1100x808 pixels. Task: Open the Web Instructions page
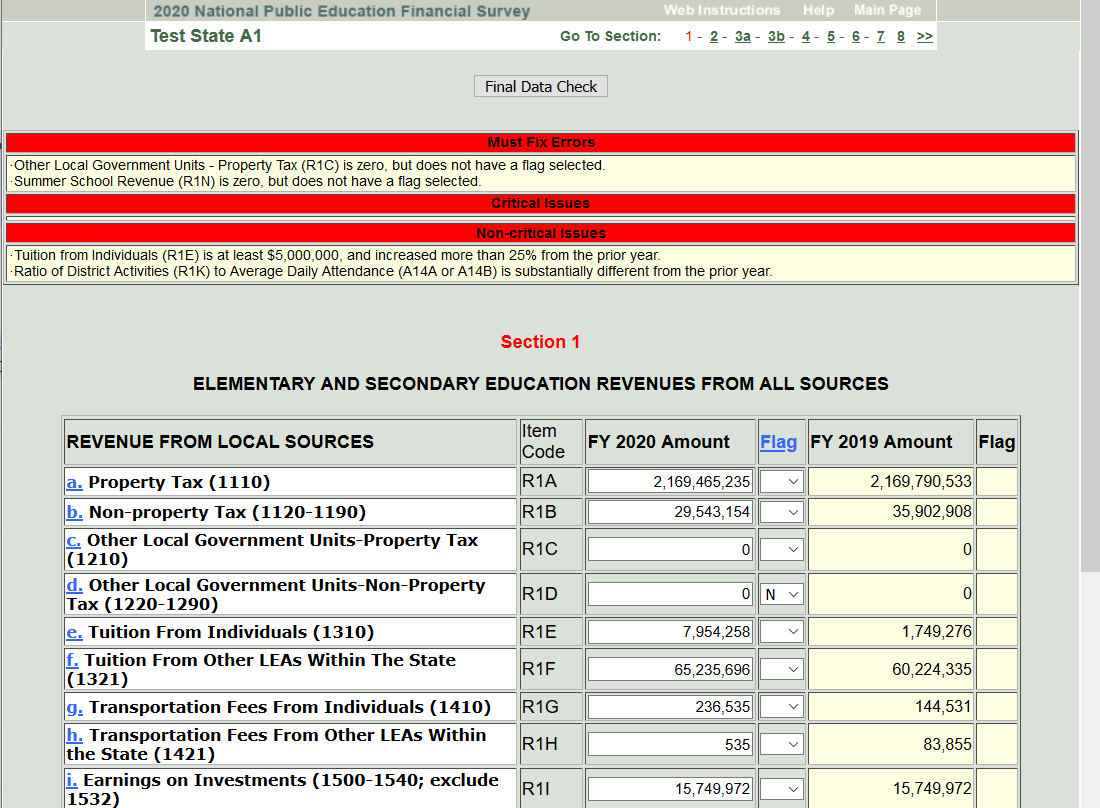tap(721, 10)
